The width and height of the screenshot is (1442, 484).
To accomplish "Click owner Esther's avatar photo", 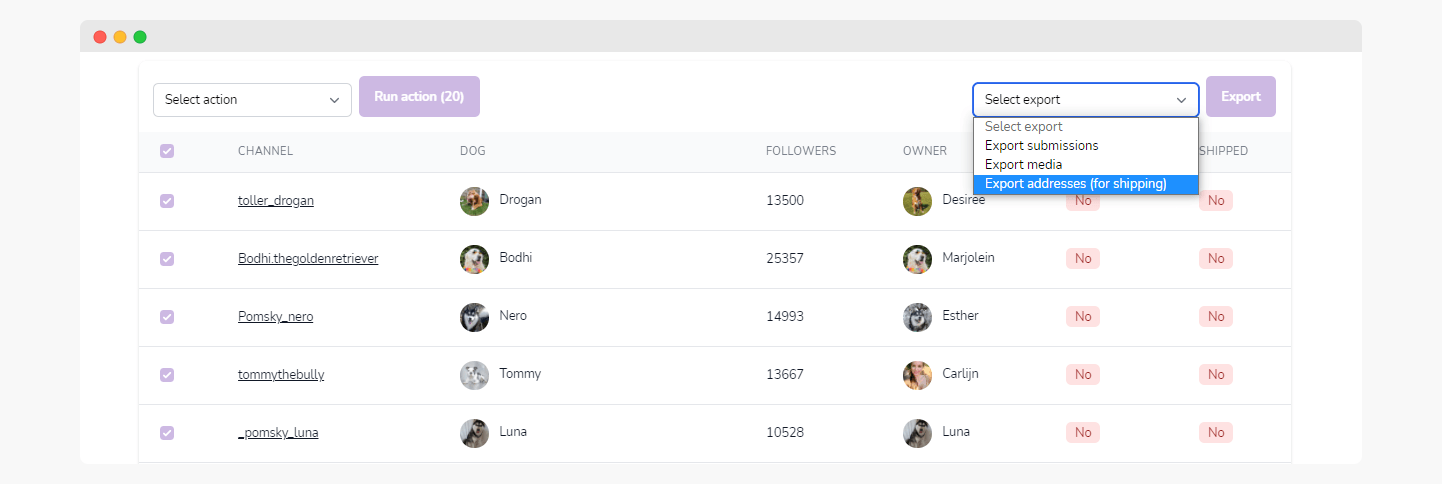I will 917,317.
